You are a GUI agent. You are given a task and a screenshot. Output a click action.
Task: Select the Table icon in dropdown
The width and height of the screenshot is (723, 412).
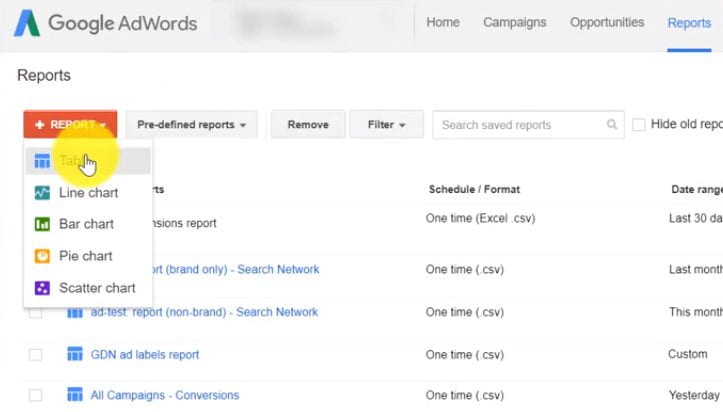tap(42, 161)
